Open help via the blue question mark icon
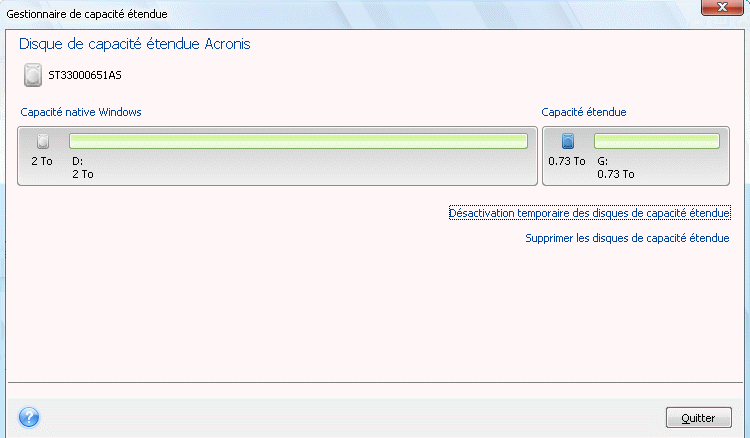 click(x=29, y=417)
